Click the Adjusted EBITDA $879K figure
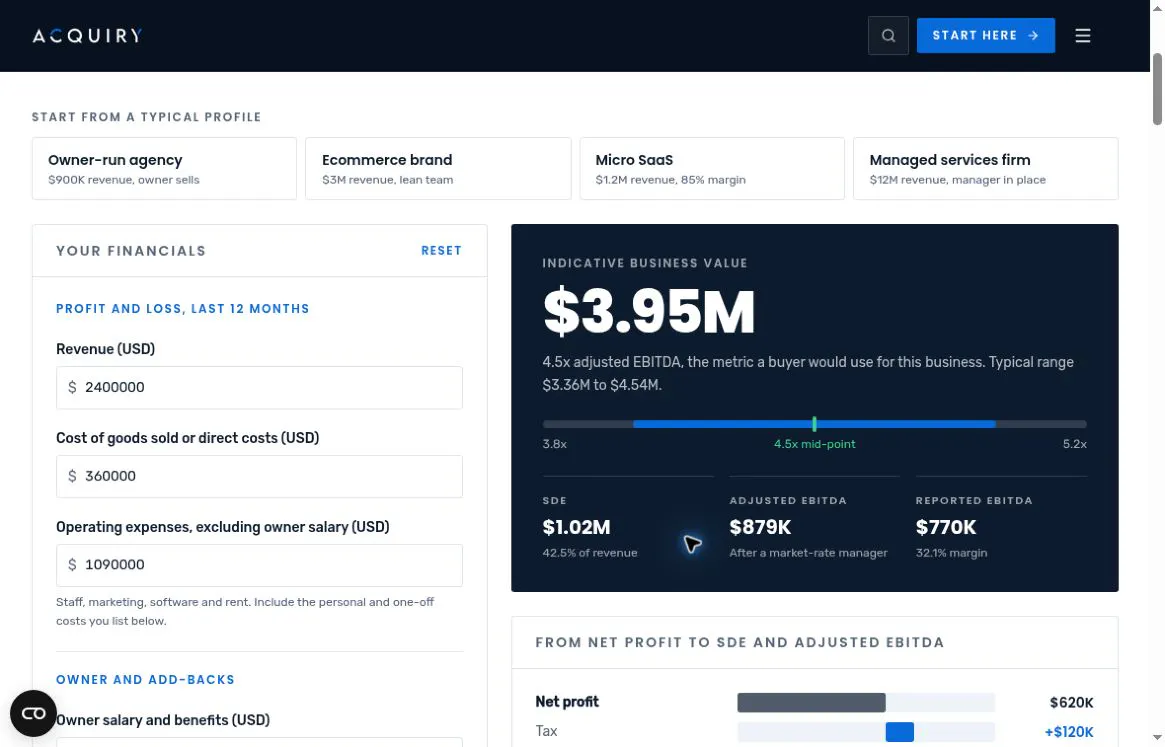The height and width of the screenshot is (747, 1165). pyautogui.click(x=760, y=528)
